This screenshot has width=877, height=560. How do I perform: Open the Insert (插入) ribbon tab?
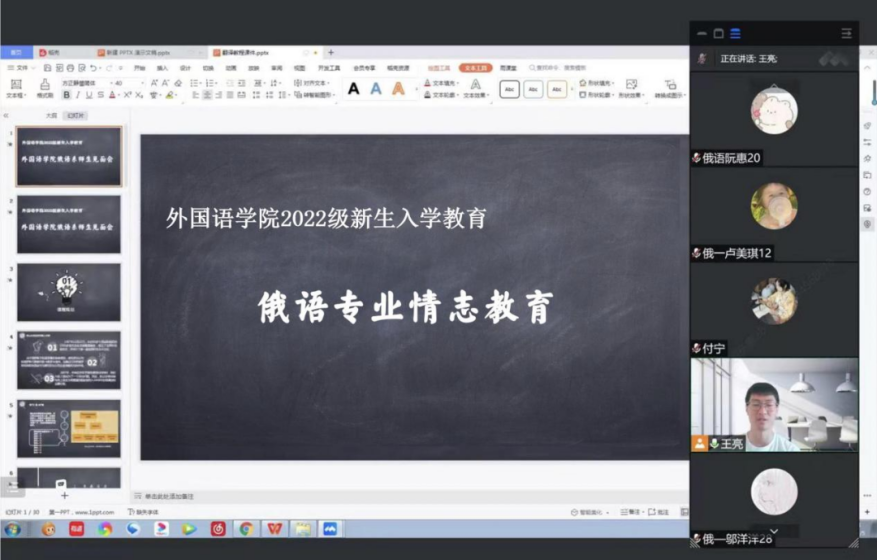[x=162, y=68]
